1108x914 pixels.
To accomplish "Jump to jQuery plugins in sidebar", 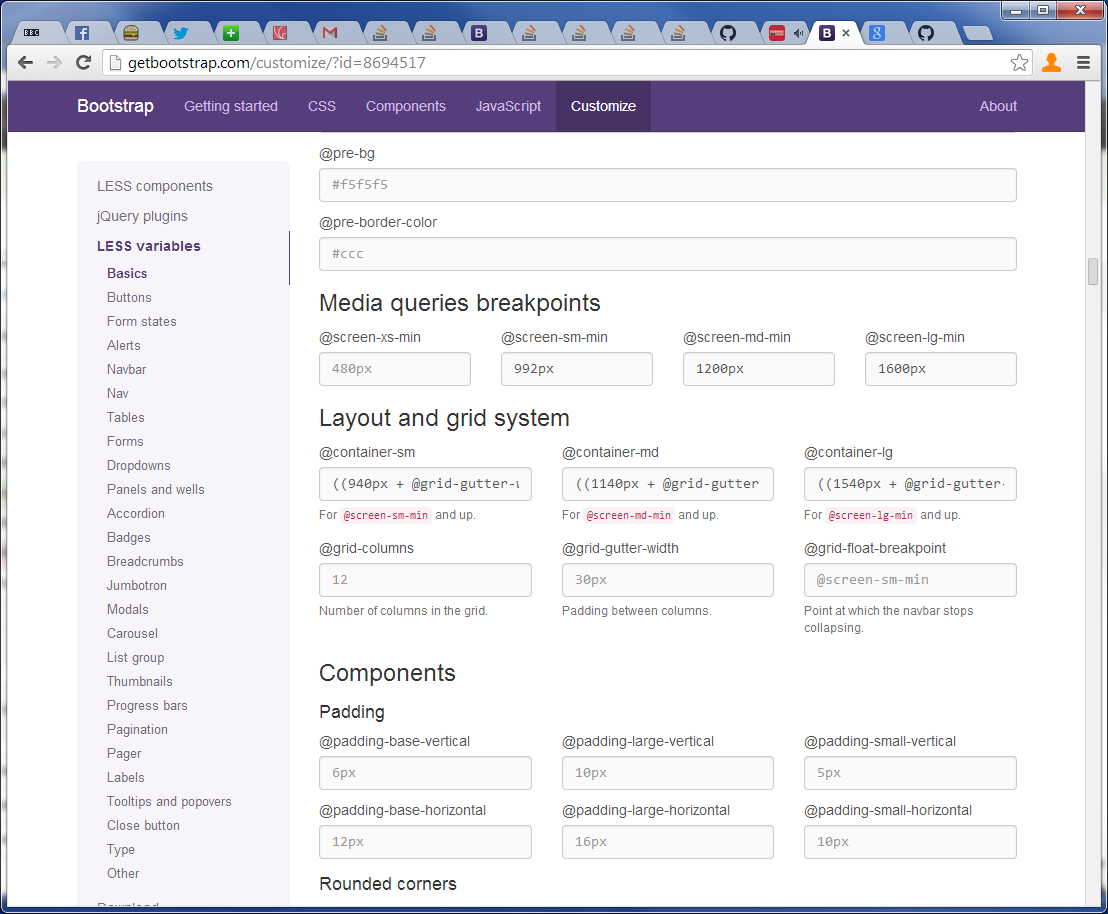I will pos(142,216).
